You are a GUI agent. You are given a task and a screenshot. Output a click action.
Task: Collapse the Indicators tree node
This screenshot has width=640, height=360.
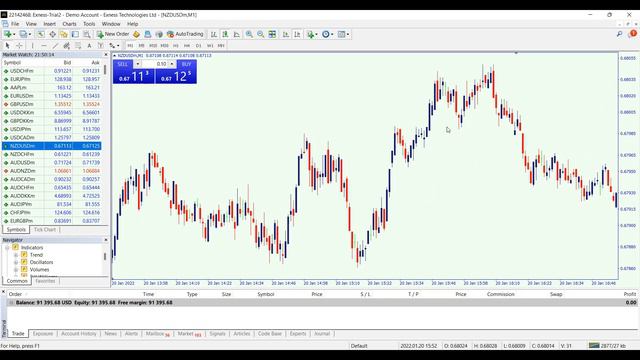click(x=7, y=248)
